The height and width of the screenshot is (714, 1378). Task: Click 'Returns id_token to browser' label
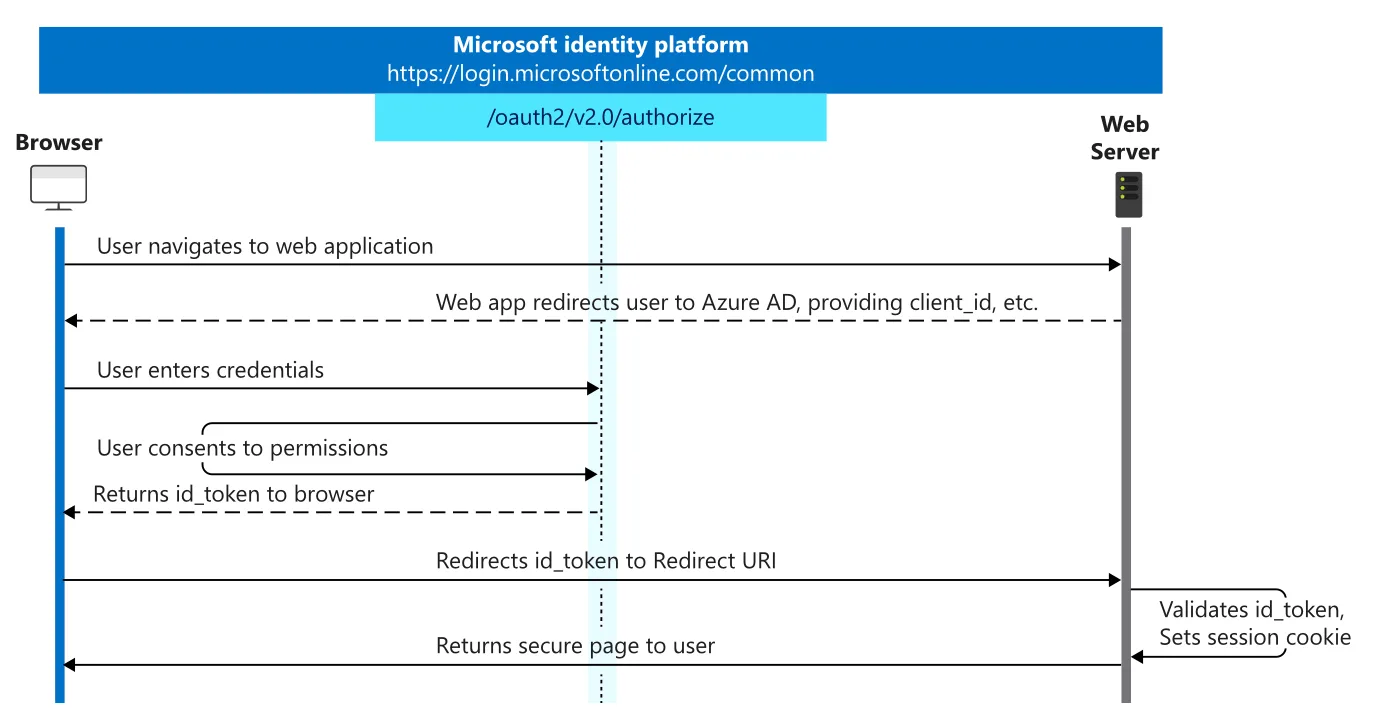[x=234, y=494]
